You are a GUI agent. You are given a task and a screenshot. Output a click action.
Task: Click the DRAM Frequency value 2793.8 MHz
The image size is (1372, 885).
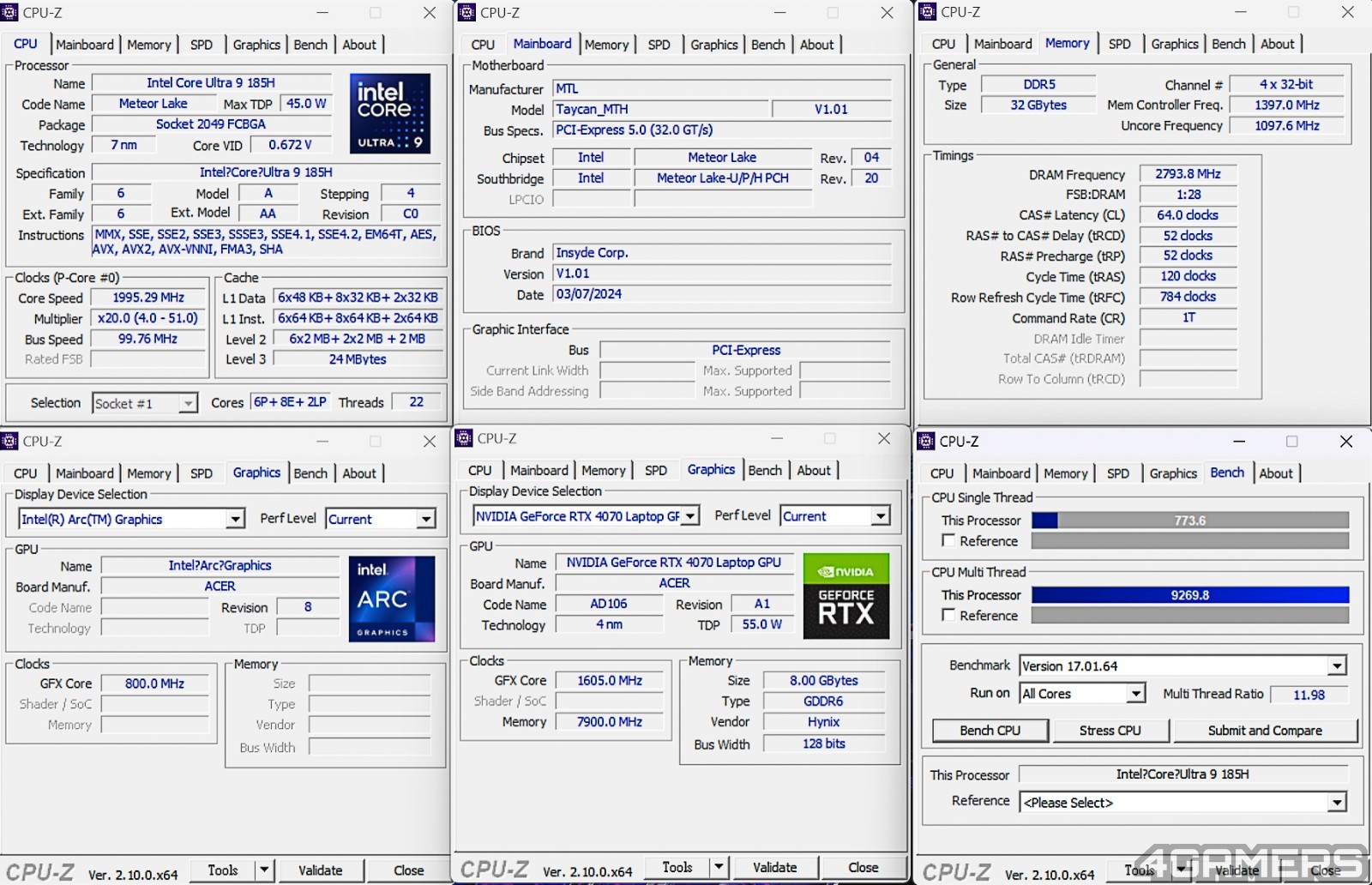coord(1188,173)
